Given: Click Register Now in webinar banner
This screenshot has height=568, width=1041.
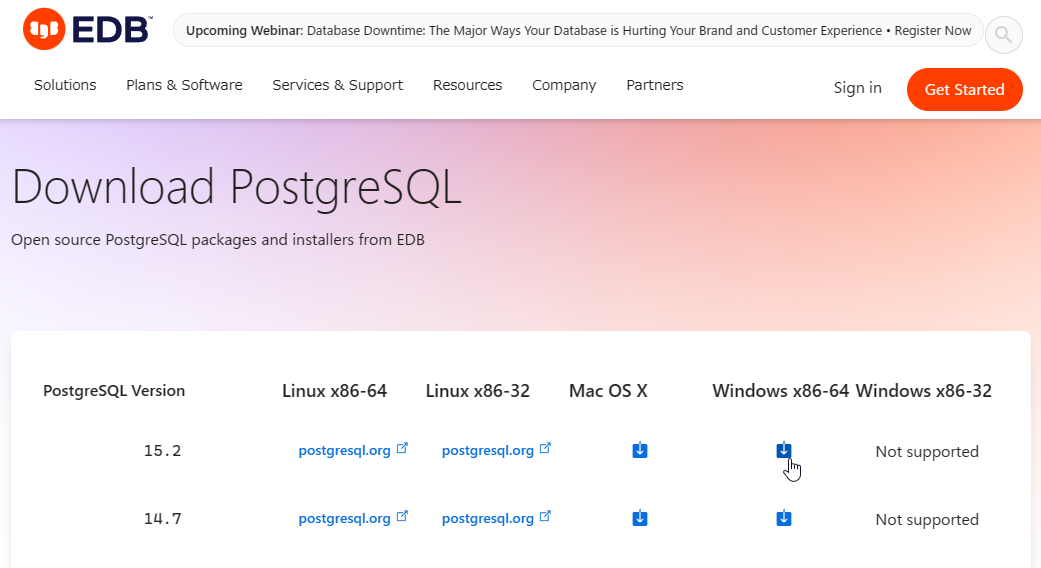Looking at the screenshot, I should point(932,31).
